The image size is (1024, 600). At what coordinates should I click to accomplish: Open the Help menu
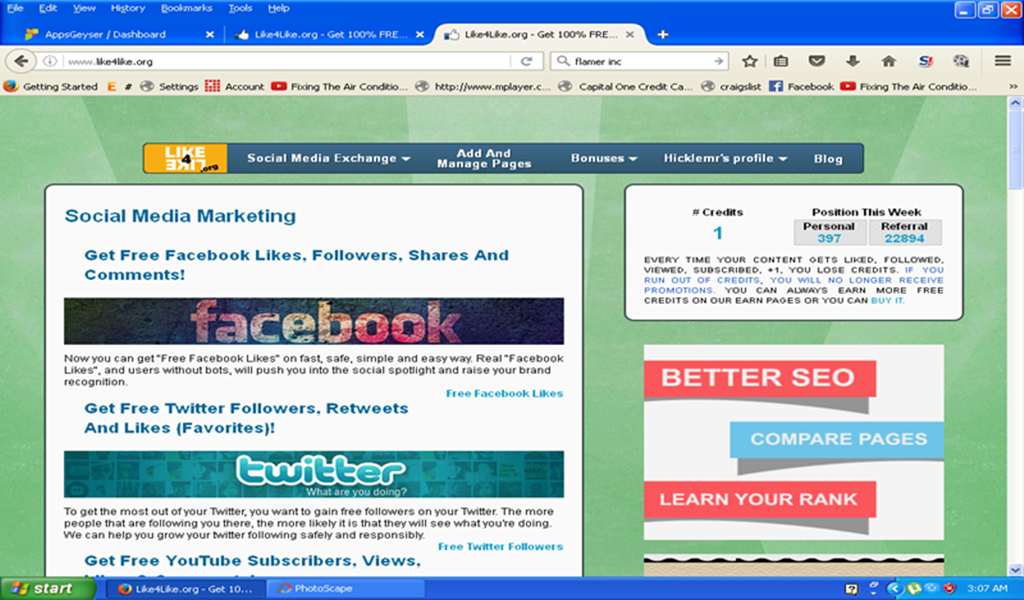coord(278,8)
